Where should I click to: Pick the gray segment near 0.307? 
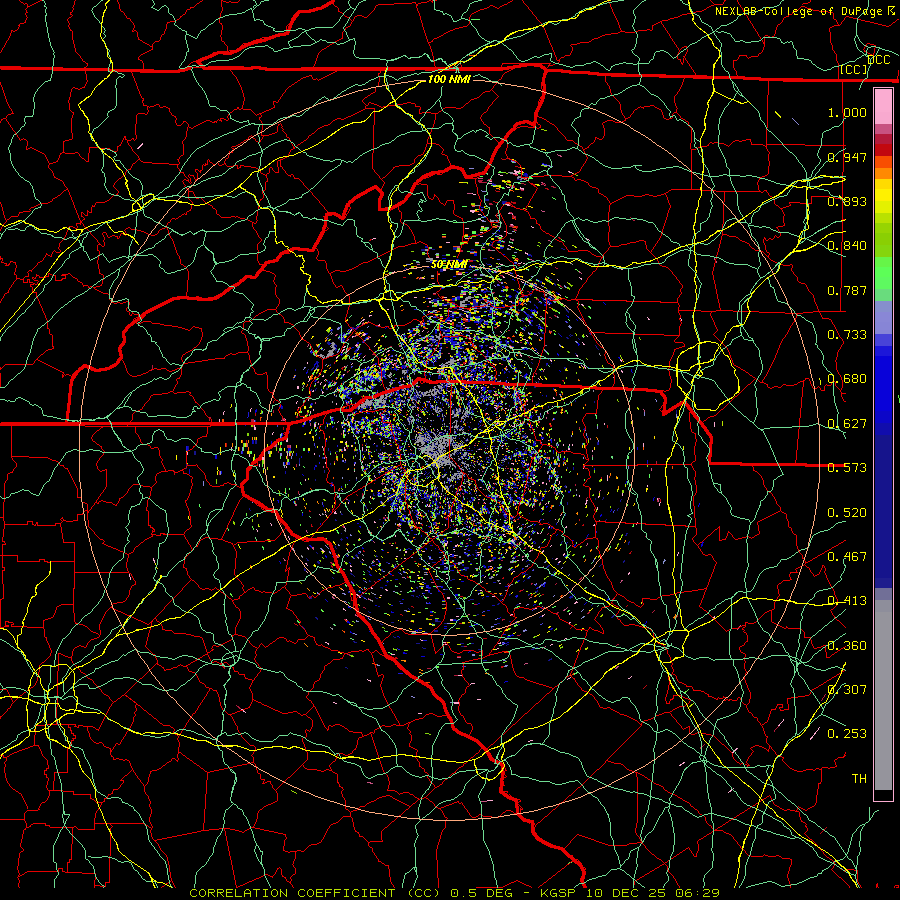[883, 695]
